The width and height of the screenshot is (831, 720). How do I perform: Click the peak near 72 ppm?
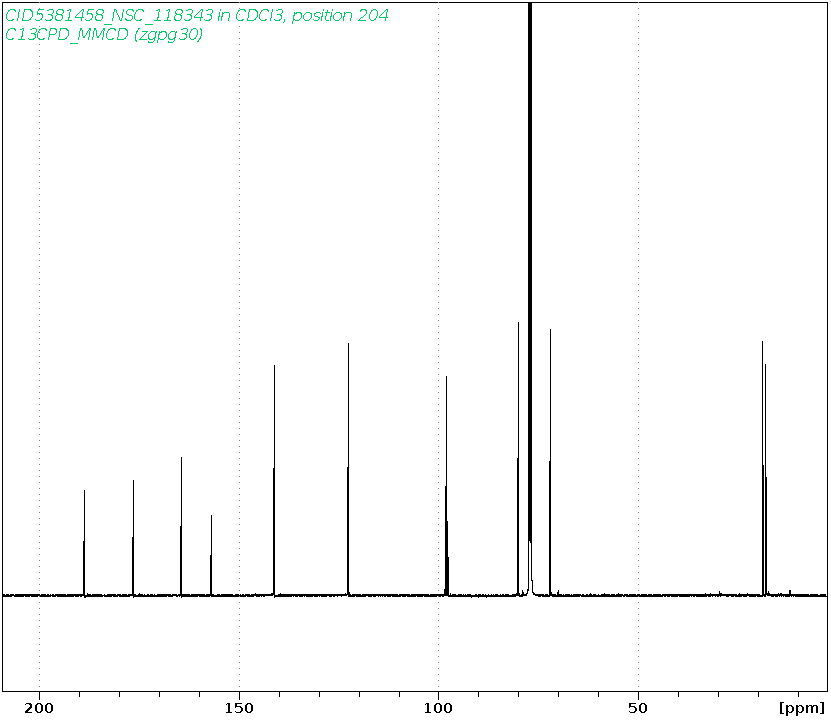coord(550,463)
